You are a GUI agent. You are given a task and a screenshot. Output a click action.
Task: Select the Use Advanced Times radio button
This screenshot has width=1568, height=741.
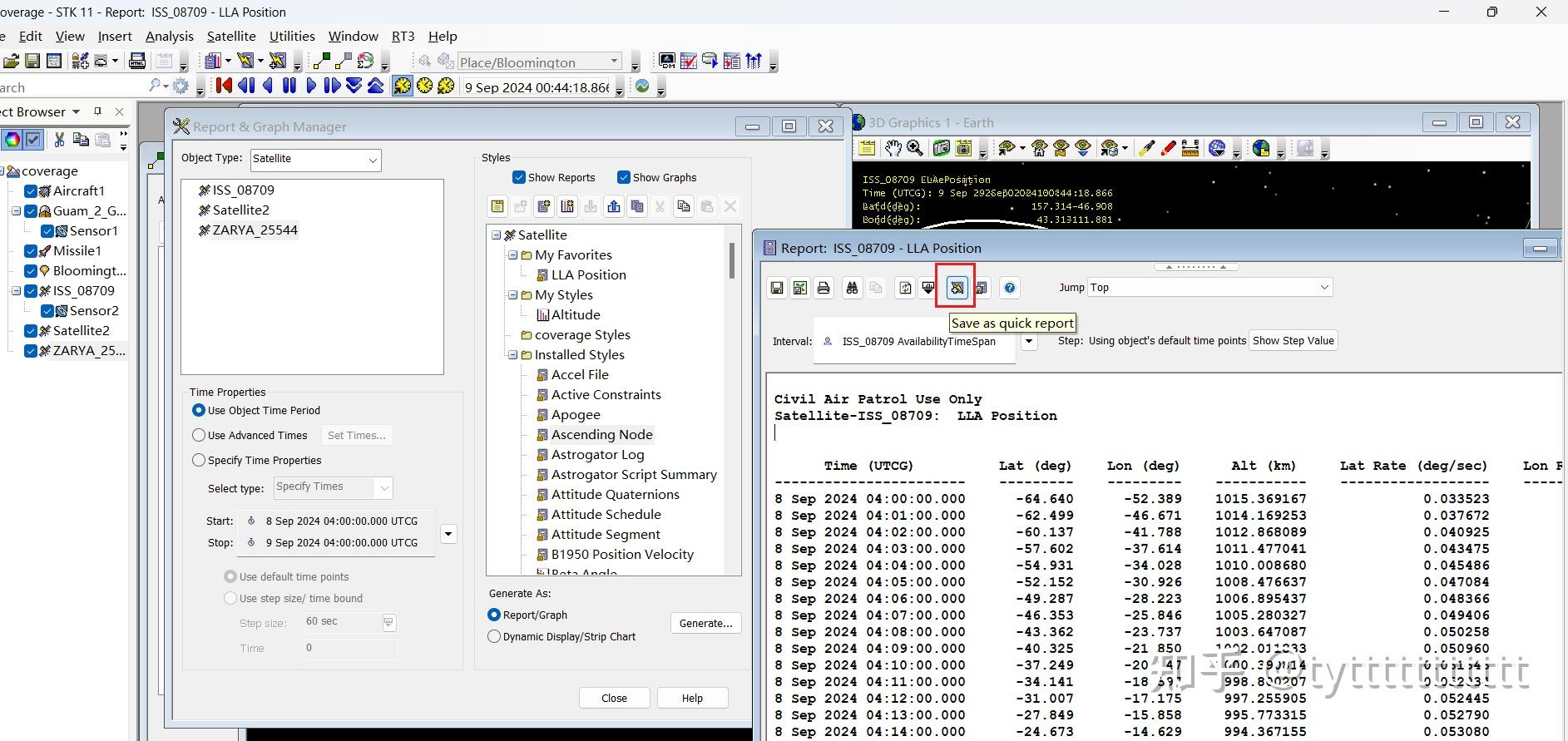coord(199,435)
